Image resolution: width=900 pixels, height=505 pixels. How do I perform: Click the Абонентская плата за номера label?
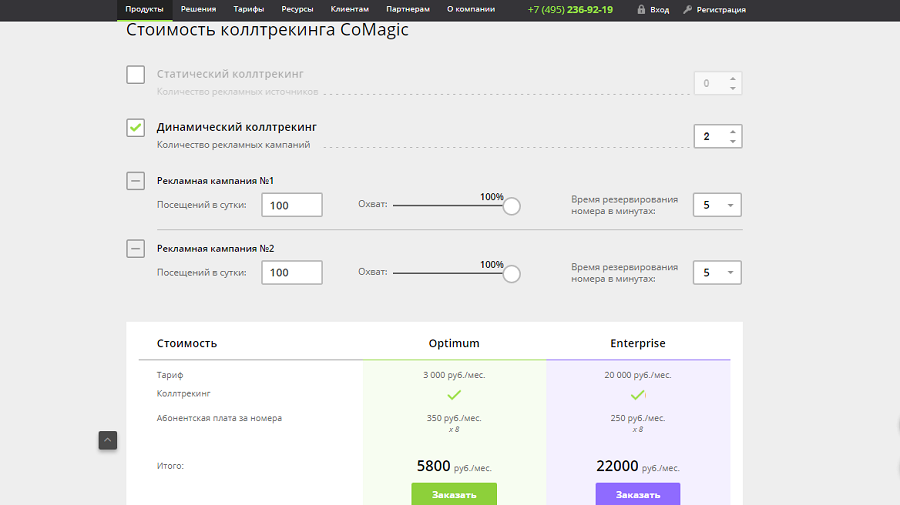[x=219, y=418]
